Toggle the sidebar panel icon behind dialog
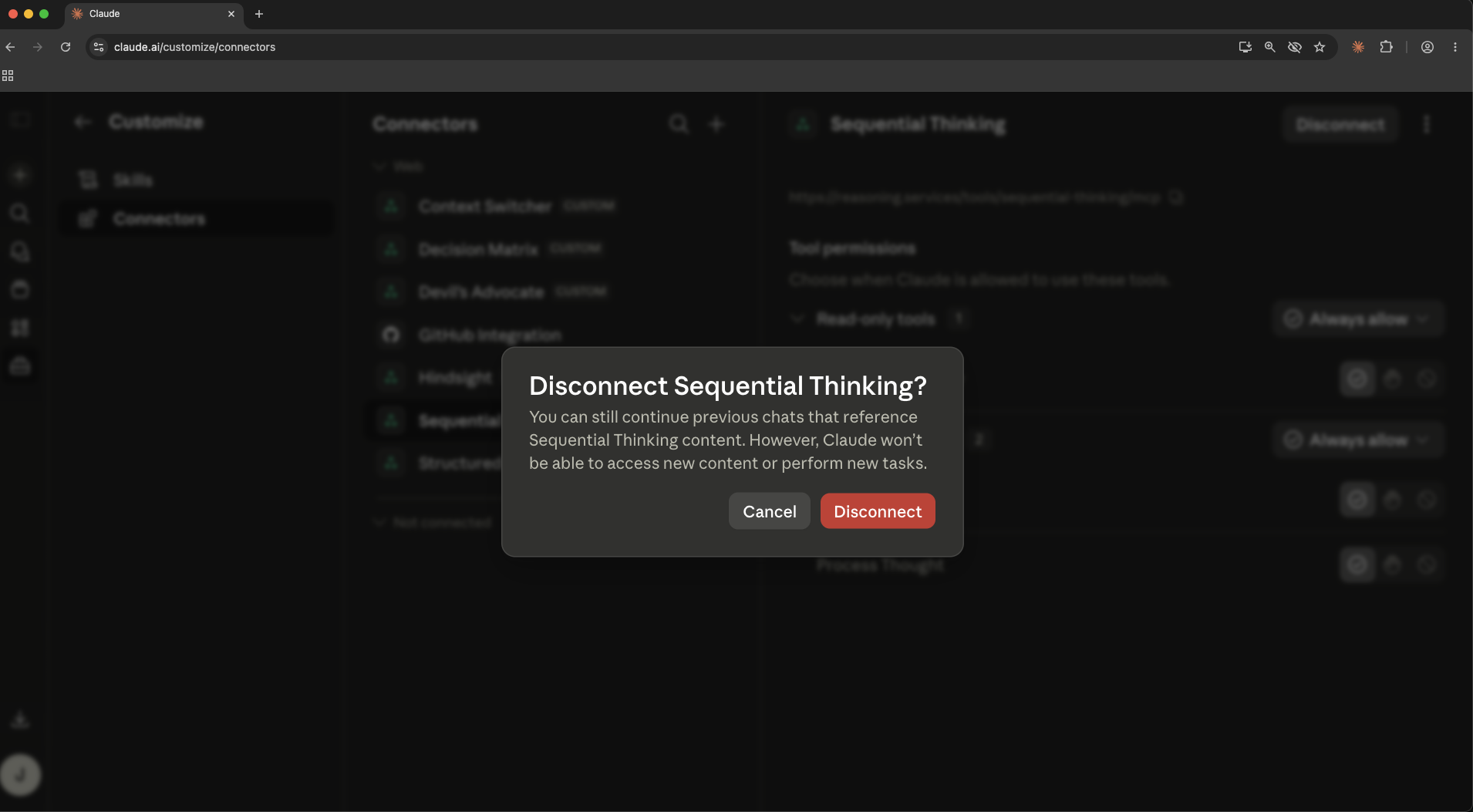The width and height of the screenshot is (1473, 812). click(20, 120)
